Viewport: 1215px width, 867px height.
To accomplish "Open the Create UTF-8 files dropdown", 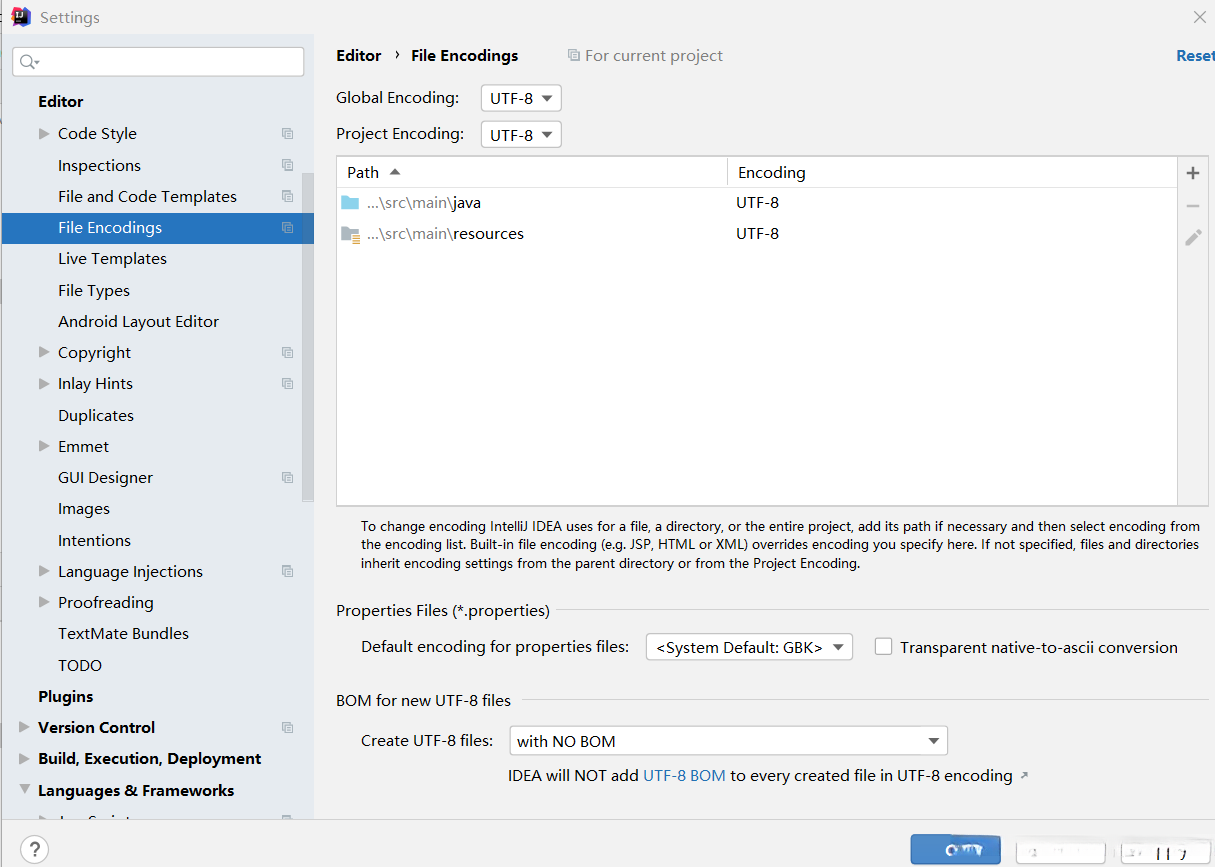I will (x=728, y=741).
